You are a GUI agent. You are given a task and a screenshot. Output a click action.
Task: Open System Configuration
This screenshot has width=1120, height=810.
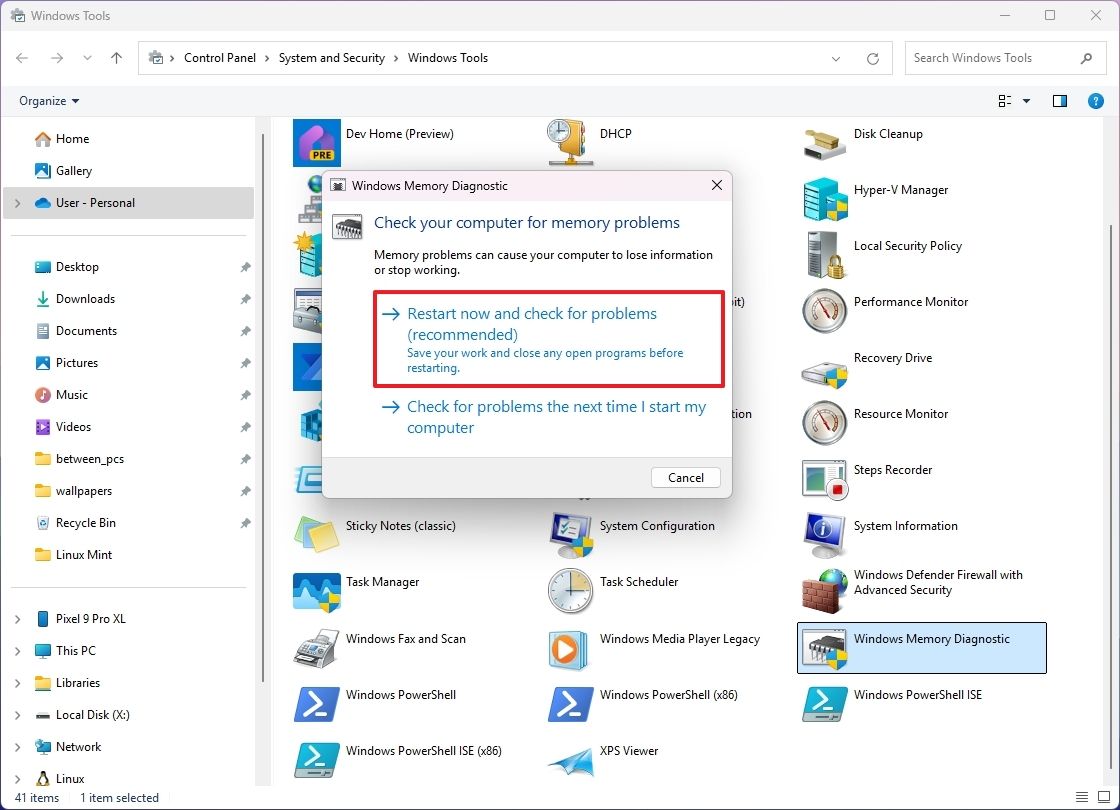pyautogui.click(x=656, y=525)
